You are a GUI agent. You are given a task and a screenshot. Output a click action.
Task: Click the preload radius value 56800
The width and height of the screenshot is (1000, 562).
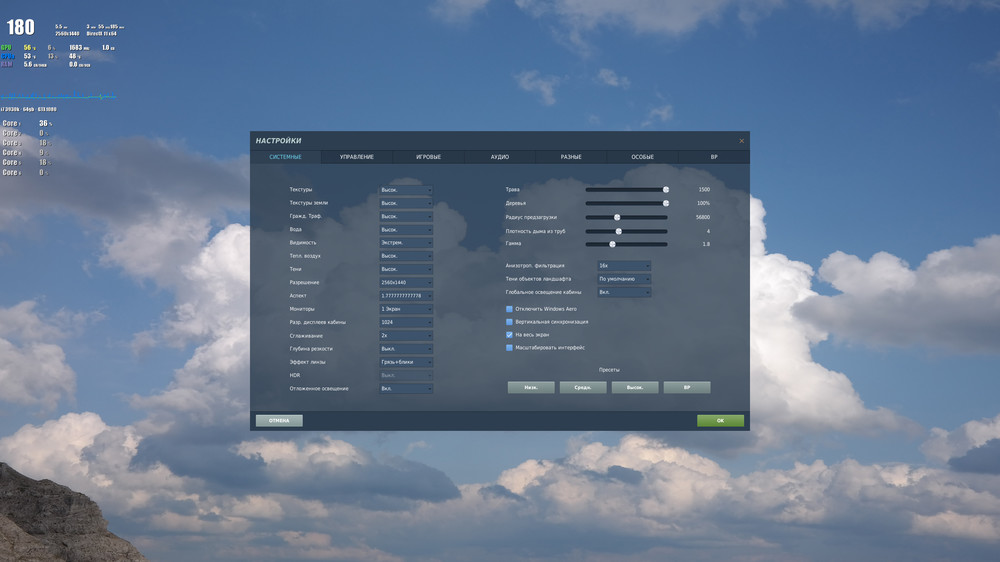[702, 218]
